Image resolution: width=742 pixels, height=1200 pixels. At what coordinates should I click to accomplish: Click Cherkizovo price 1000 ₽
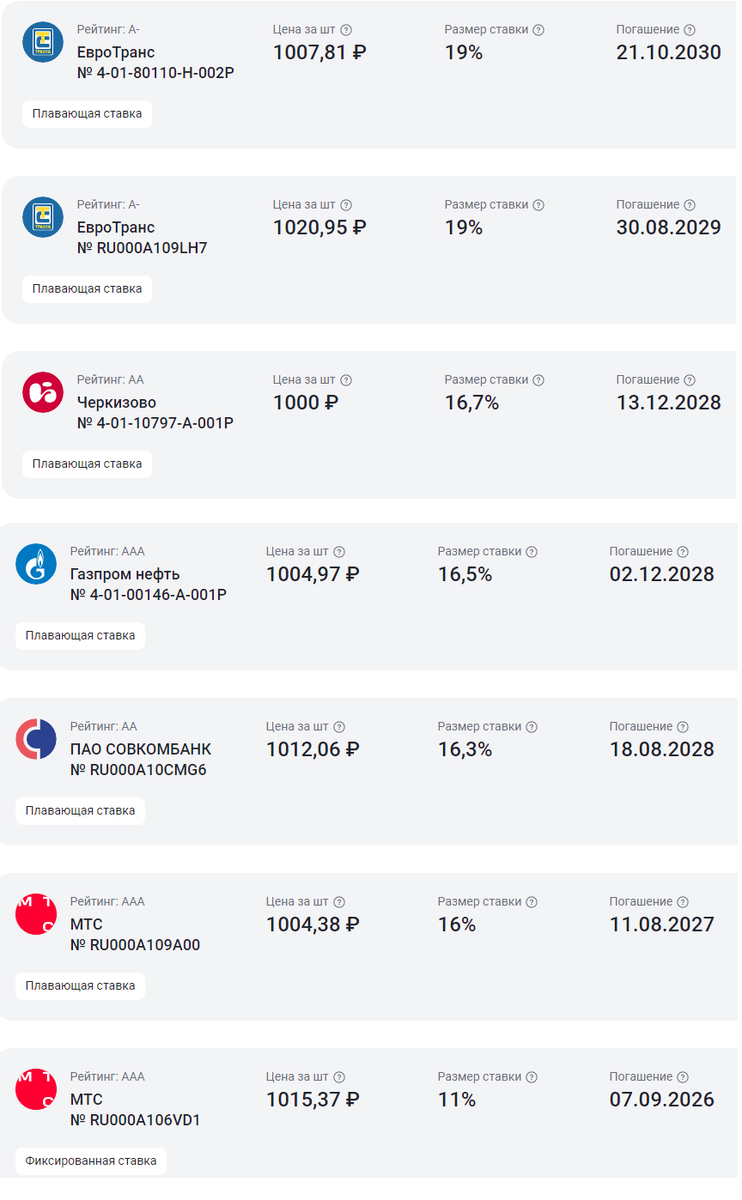306,403
